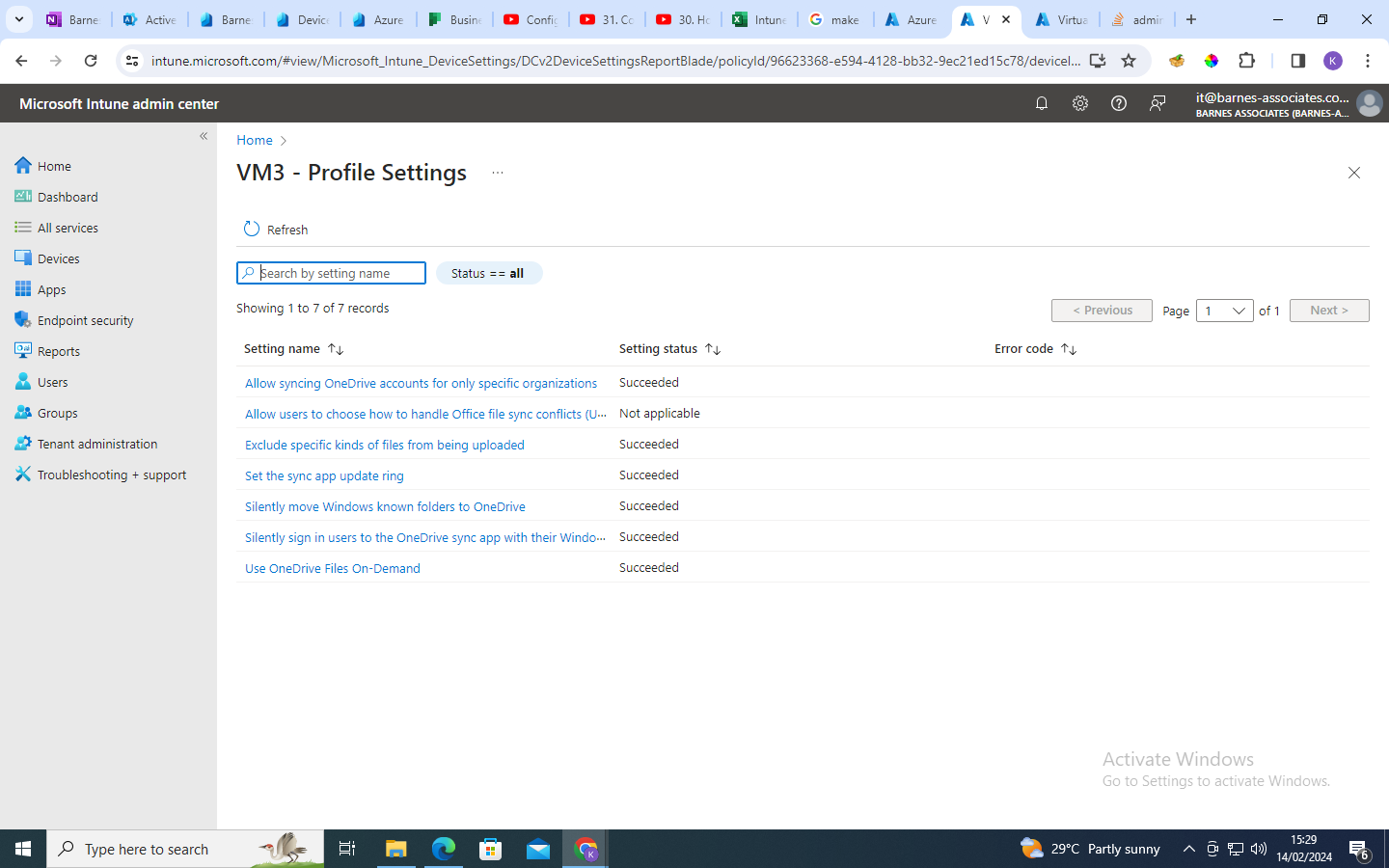Open the Silently move Windows known folders setting
This screenshot has height=868, width=1389.
tap(385, 505)
